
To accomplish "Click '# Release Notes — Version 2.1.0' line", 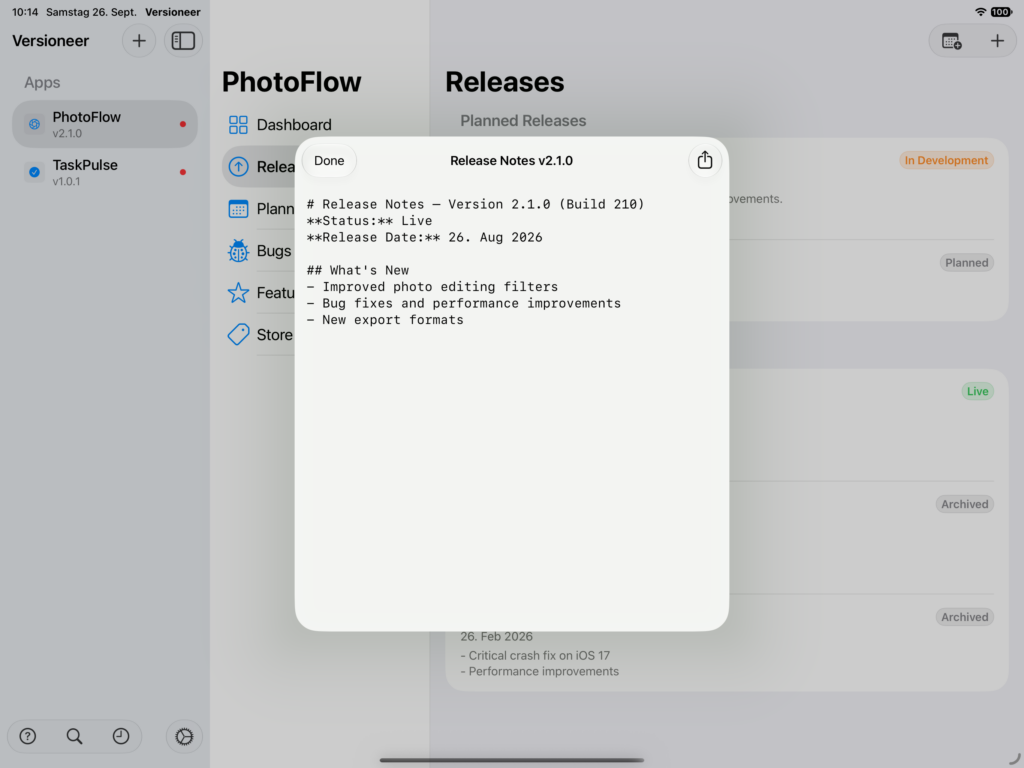I will 475,204.
